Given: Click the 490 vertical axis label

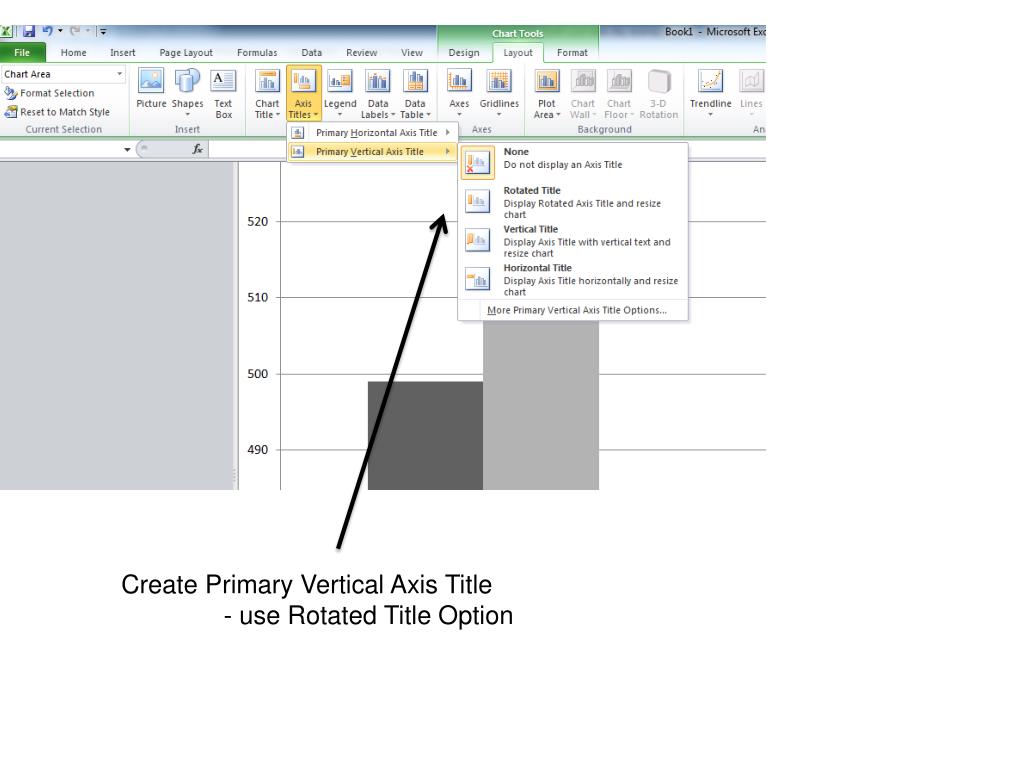Looking at the screenshot, I should [x=257, y=449].
